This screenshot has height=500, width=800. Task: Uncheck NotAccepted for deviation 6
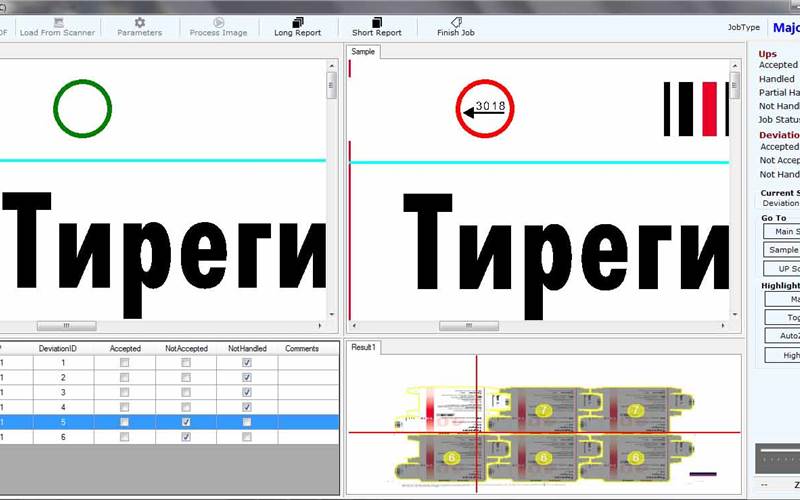click(x=186, y=437)
